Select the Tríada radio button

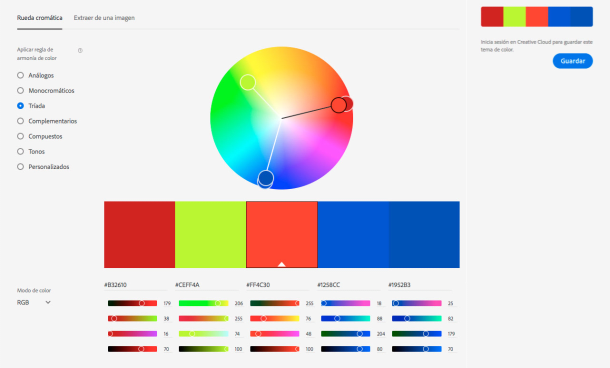click(x=21, y=105)
